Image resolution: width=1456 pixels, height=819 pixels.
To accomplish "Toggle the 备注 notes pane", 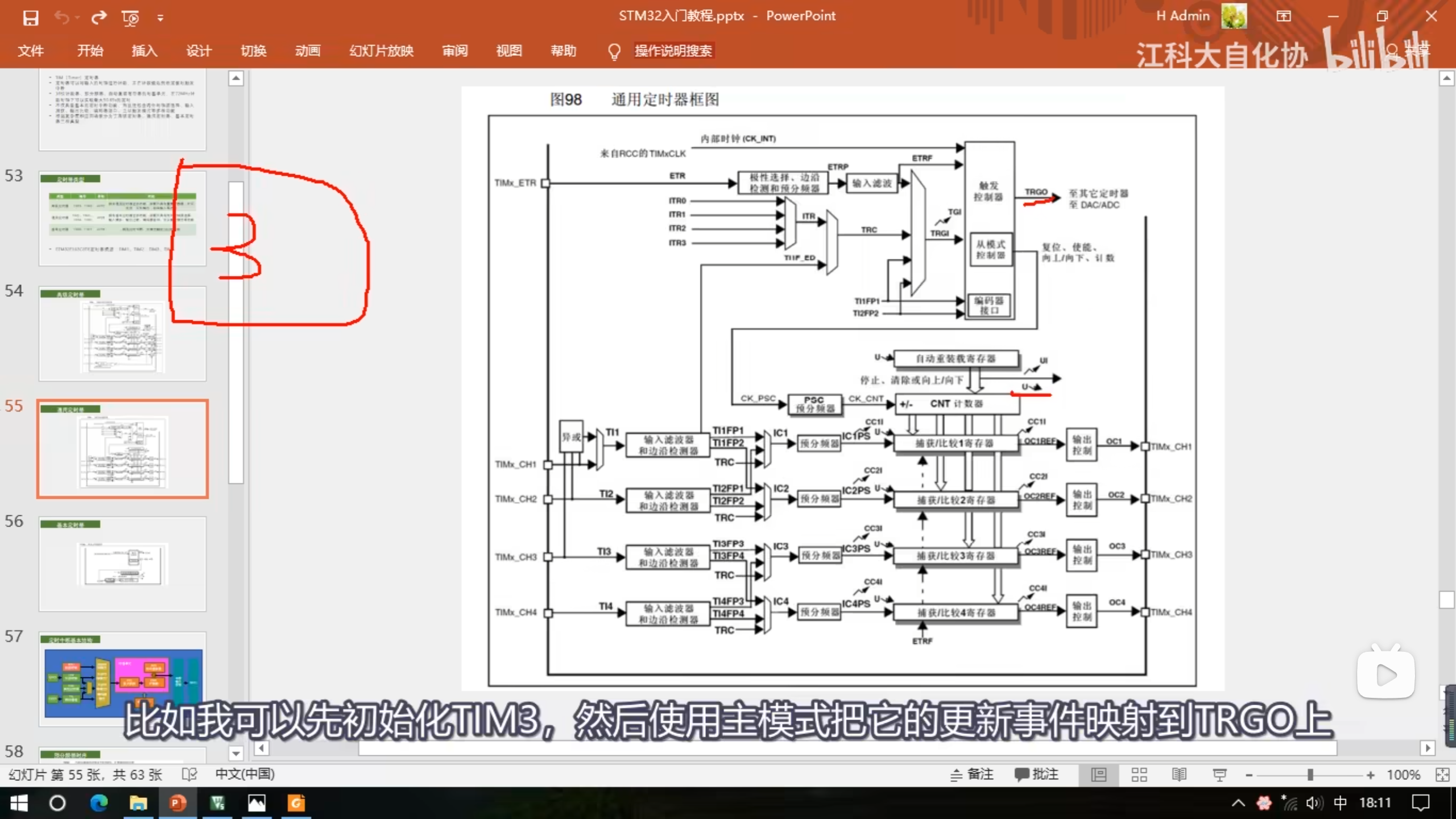I will (972, 774).
